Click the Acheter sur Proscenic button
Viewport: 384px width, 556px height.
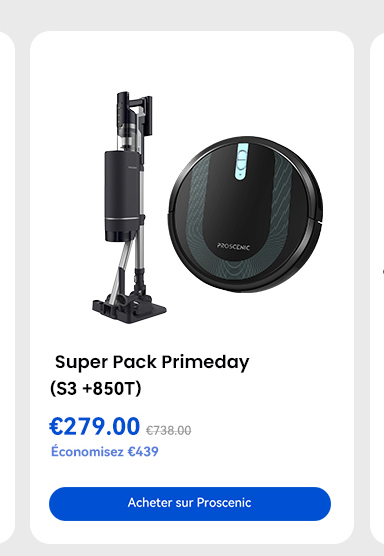tap(190, 504)
